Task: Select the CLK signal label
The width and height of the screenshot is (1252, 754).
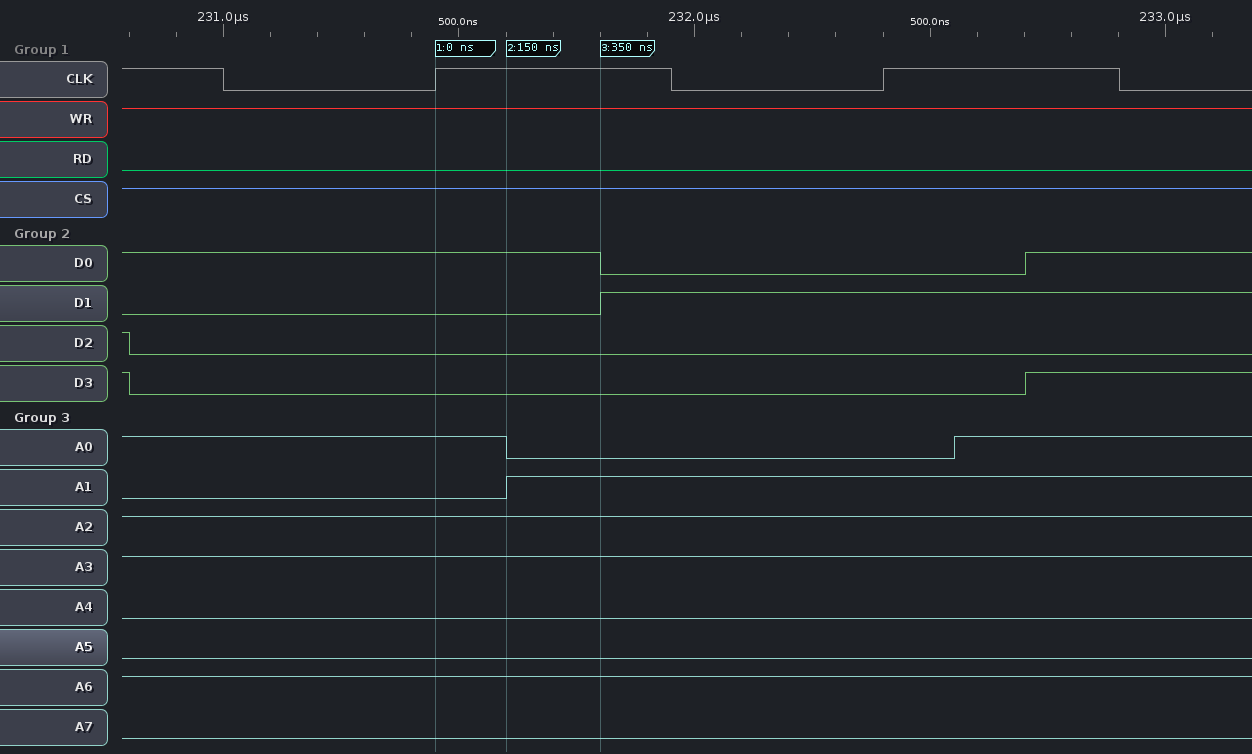Action: click(53, 79)
